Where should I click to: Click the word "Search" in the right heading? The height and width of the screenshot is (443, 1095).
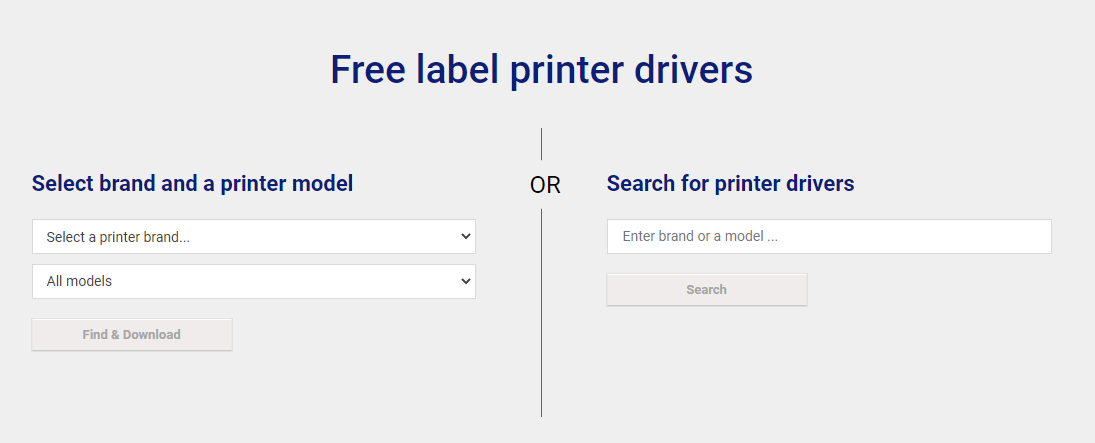coord(640,184)
